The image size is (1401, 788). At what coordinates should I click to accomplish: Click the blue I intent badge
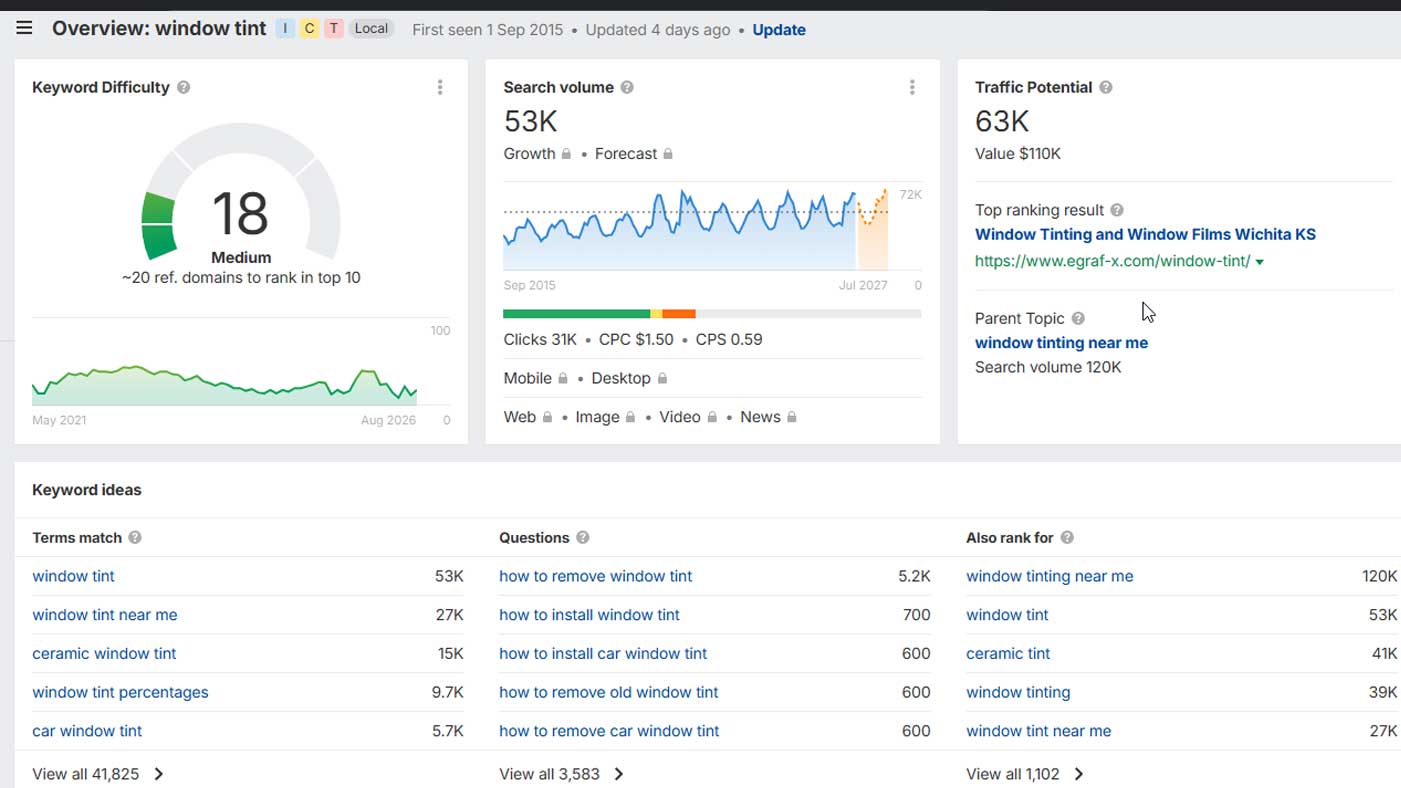(x=285, y=28)
